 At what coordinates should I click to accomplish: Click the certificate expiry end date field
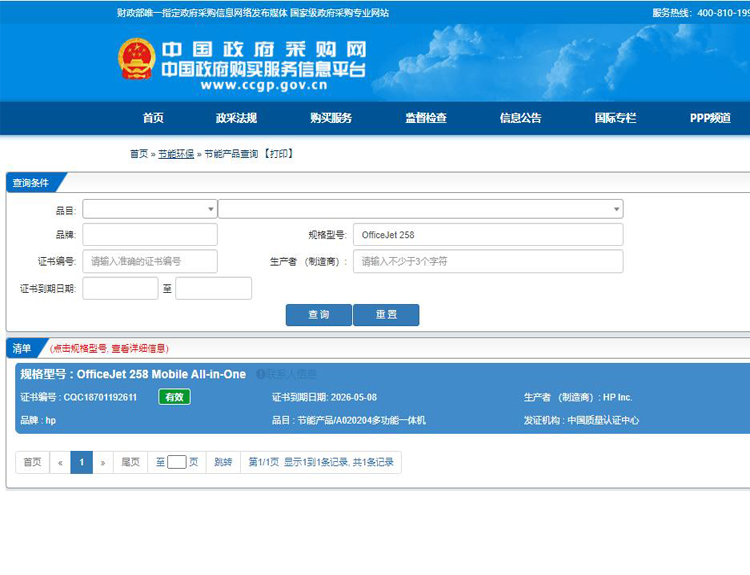pyautogui.click(x=213, y=288)
